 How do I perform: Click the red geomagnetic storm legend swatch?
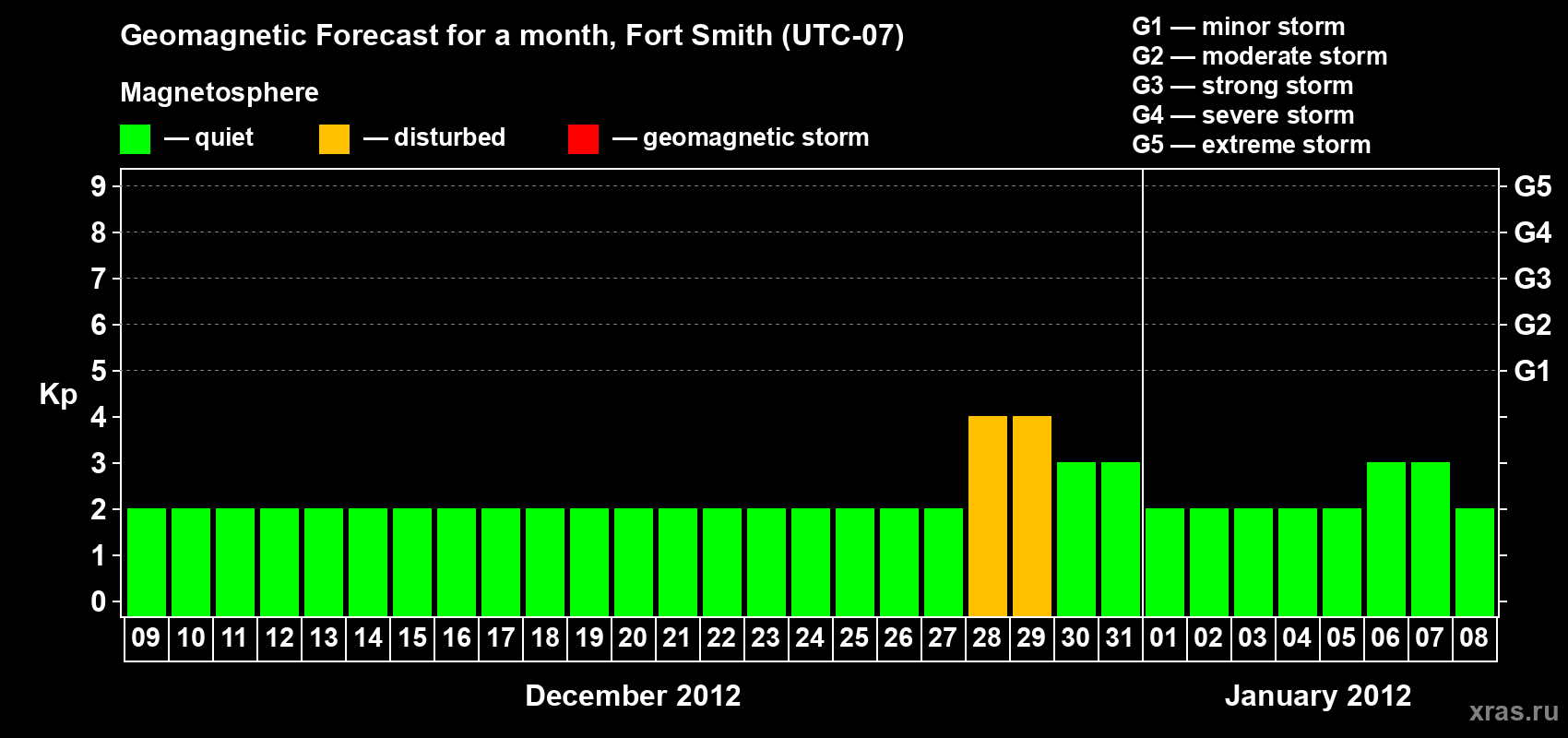coord(583,139)
